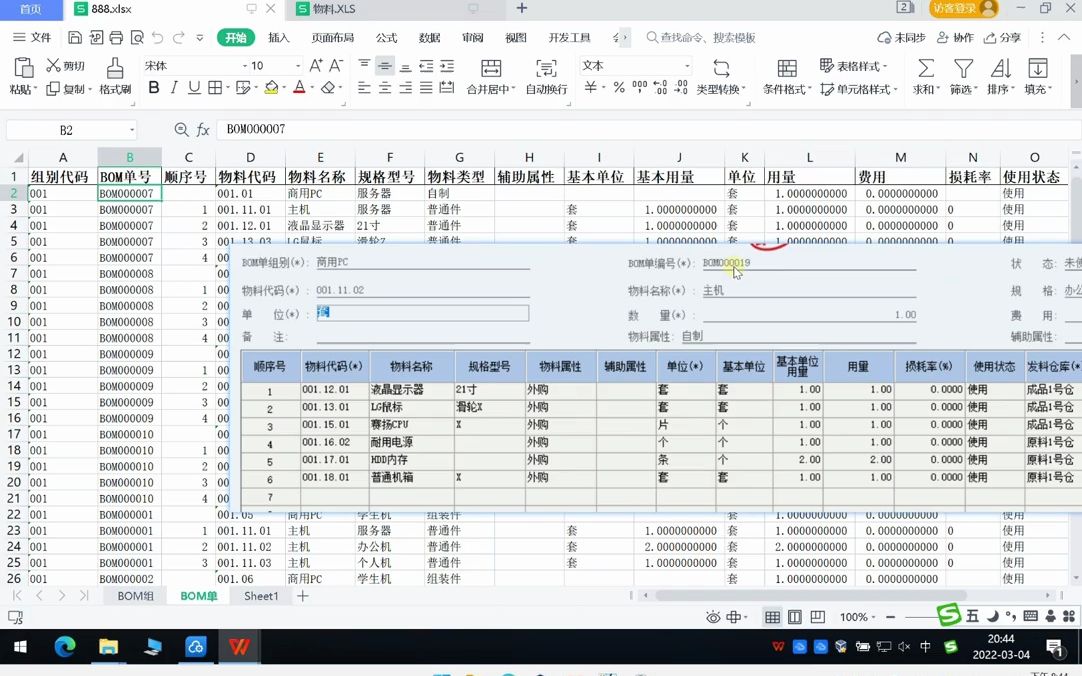
Task: Toggle Bold formatting
Action: tap(152, 88)
